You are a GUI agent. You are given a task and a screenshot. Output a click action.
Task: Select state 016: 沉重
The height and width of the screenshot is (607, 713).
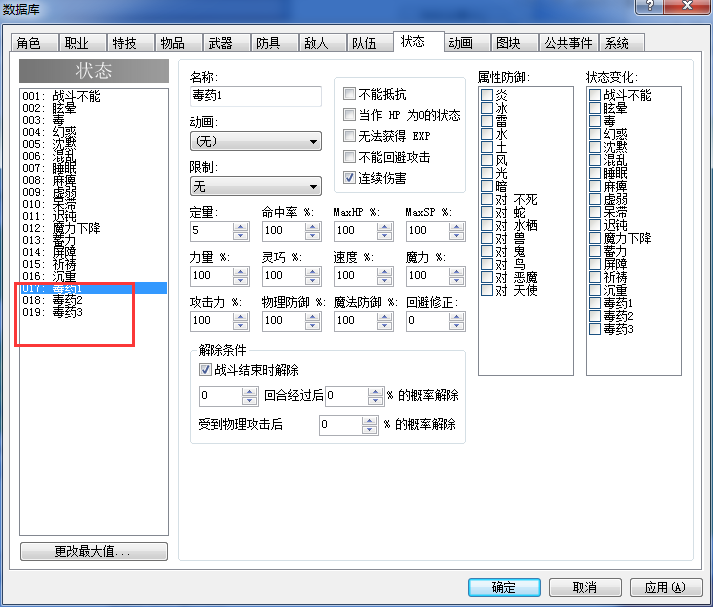94,276
